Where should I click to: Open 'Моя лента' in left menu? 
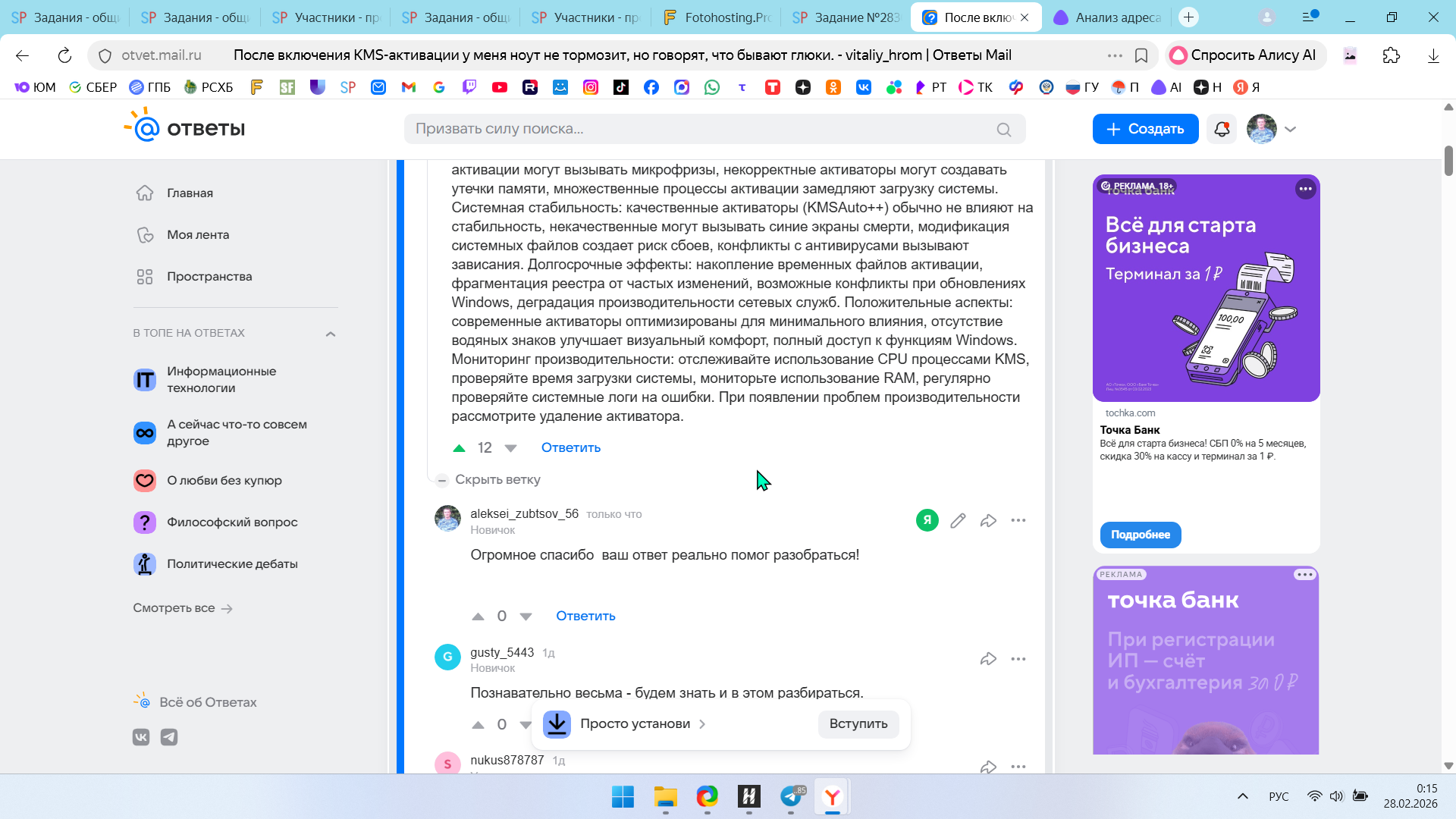(198, 235)
